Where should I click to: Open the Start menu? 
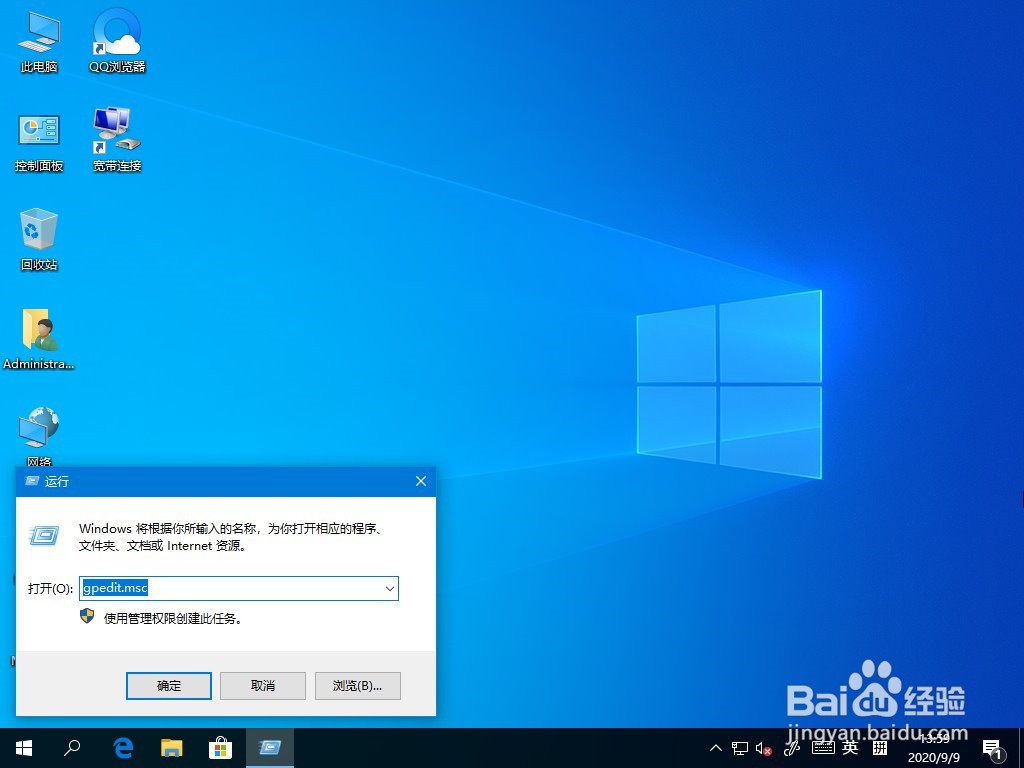(x=22, y=747)
